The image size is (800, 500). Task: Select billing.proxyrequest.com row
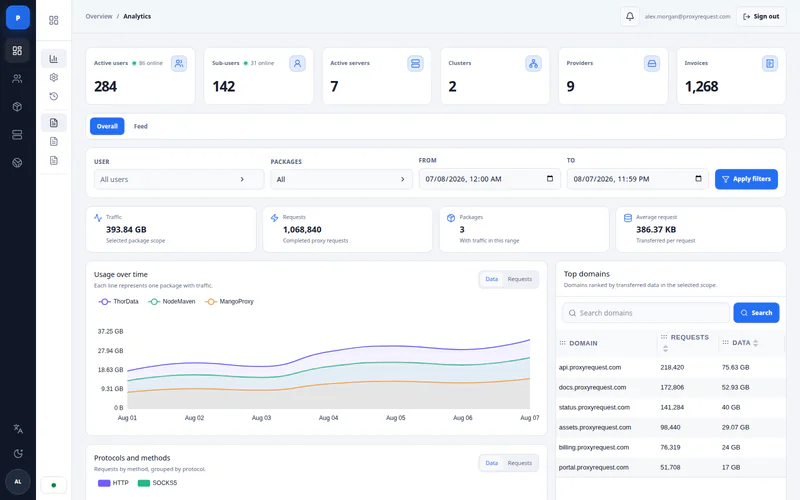670,447
